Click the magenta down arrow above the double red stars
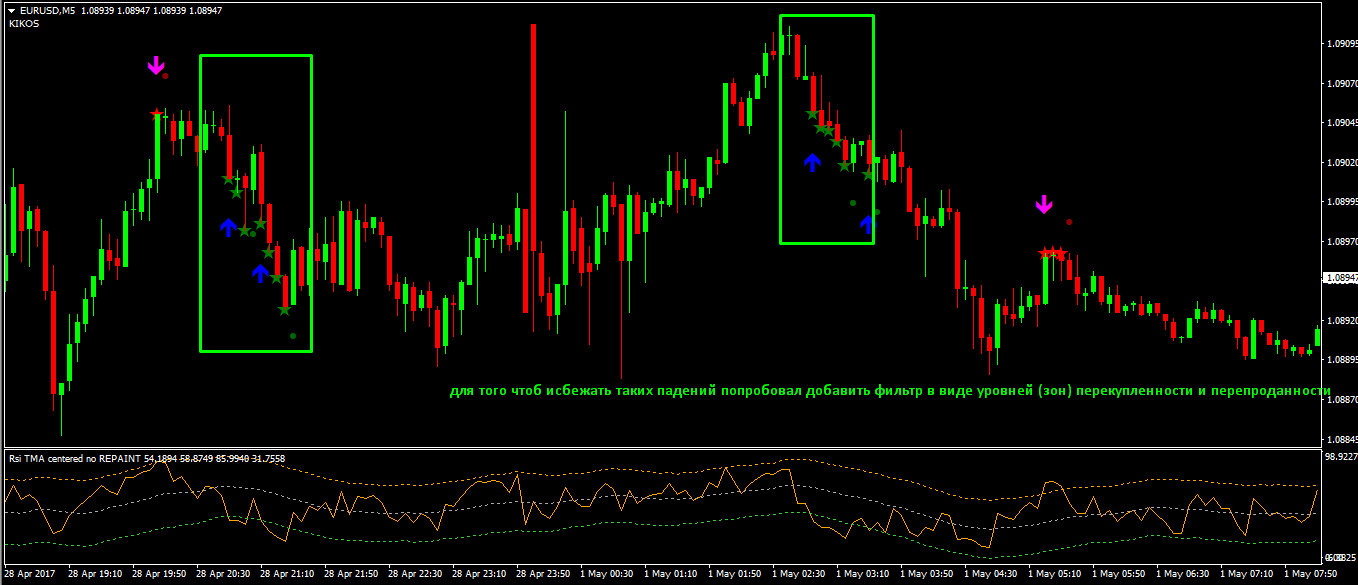The image size is (1358, 585). pos(1044,204)
